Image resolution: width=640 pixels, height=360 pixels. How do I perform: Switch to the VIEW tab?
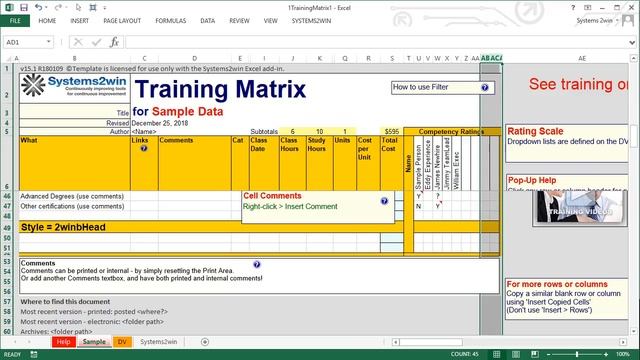click(270, 20)
